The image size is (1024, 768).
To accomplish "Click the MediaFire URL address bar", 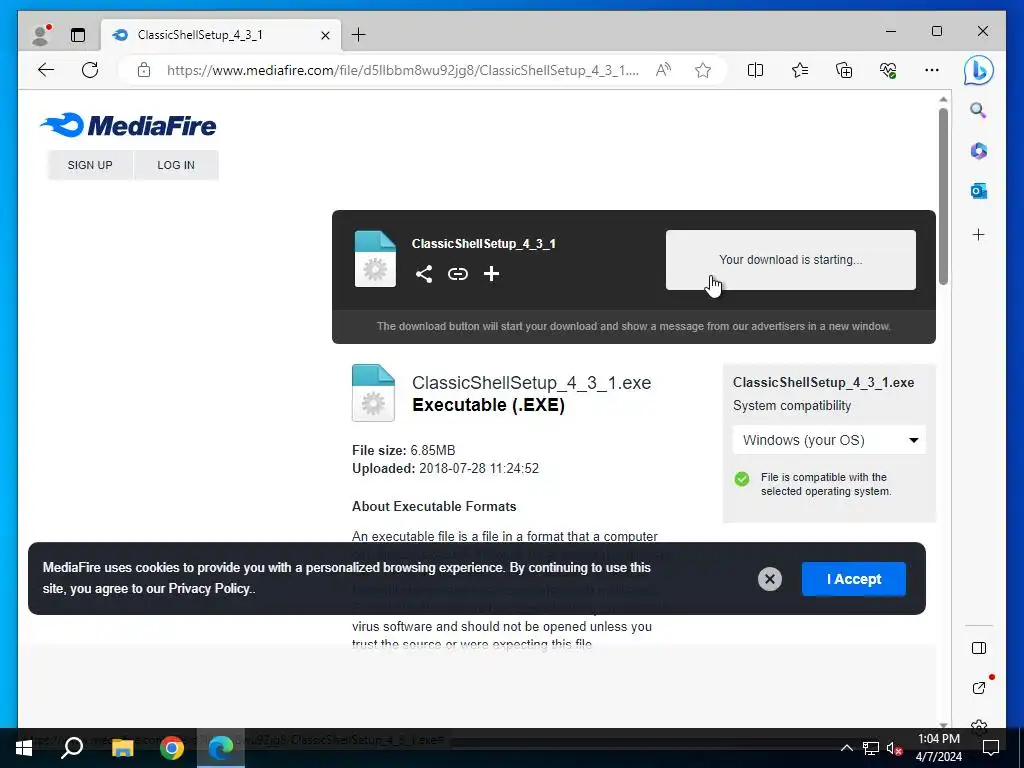I will click(402, 70).
